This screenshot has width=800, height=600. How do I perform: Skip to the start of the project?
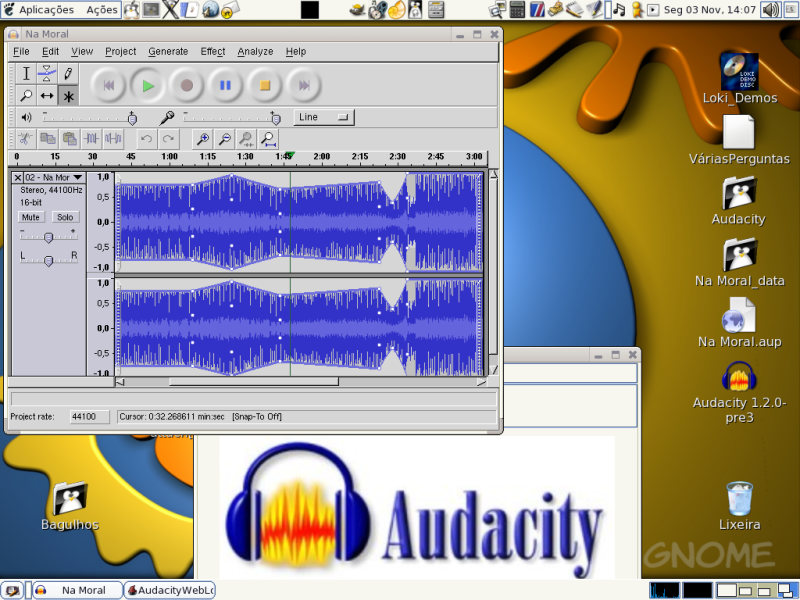(x=109, y=85)
